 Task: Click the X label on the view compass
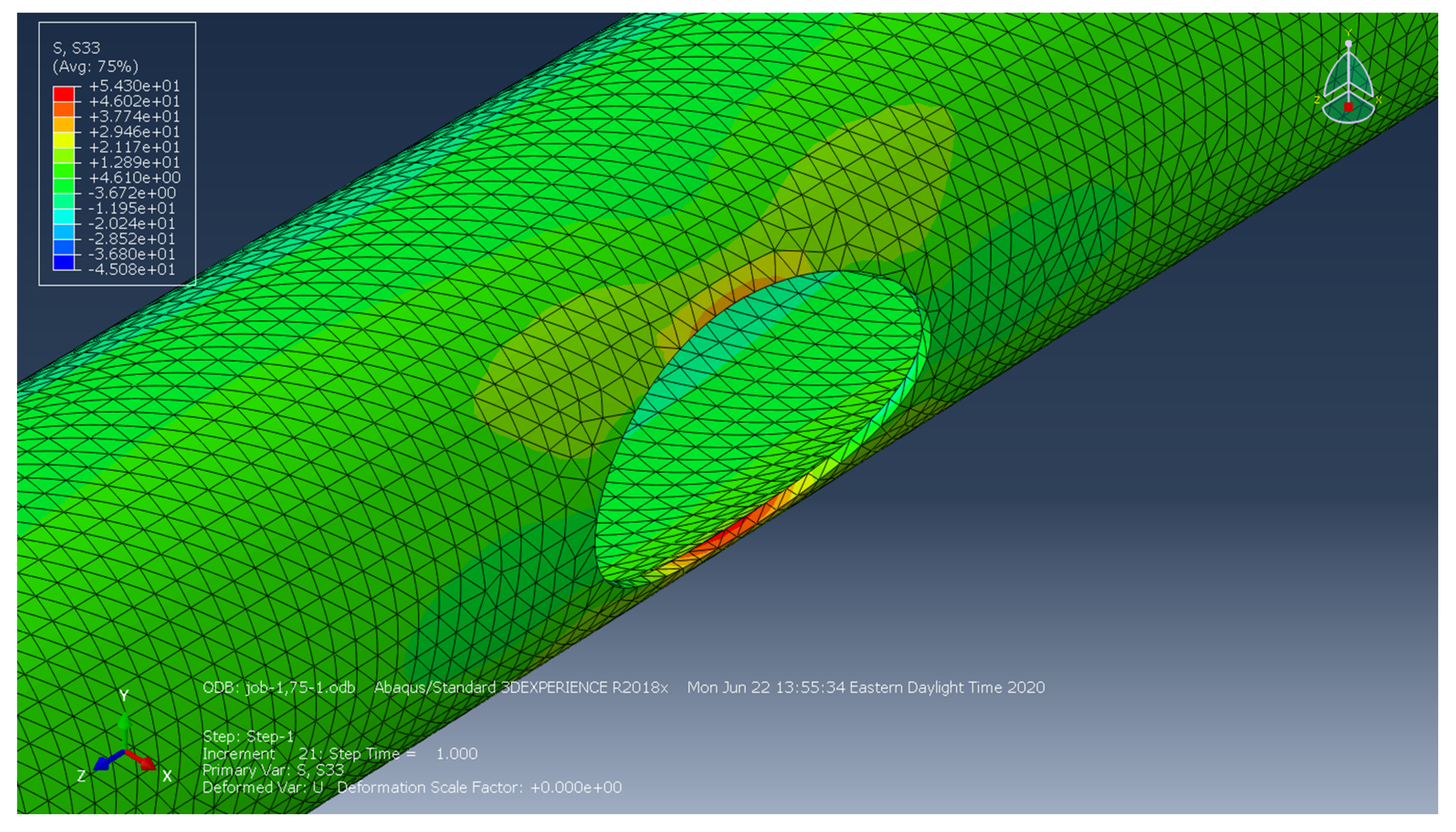pyautogui.click(x=1378, y=100)
